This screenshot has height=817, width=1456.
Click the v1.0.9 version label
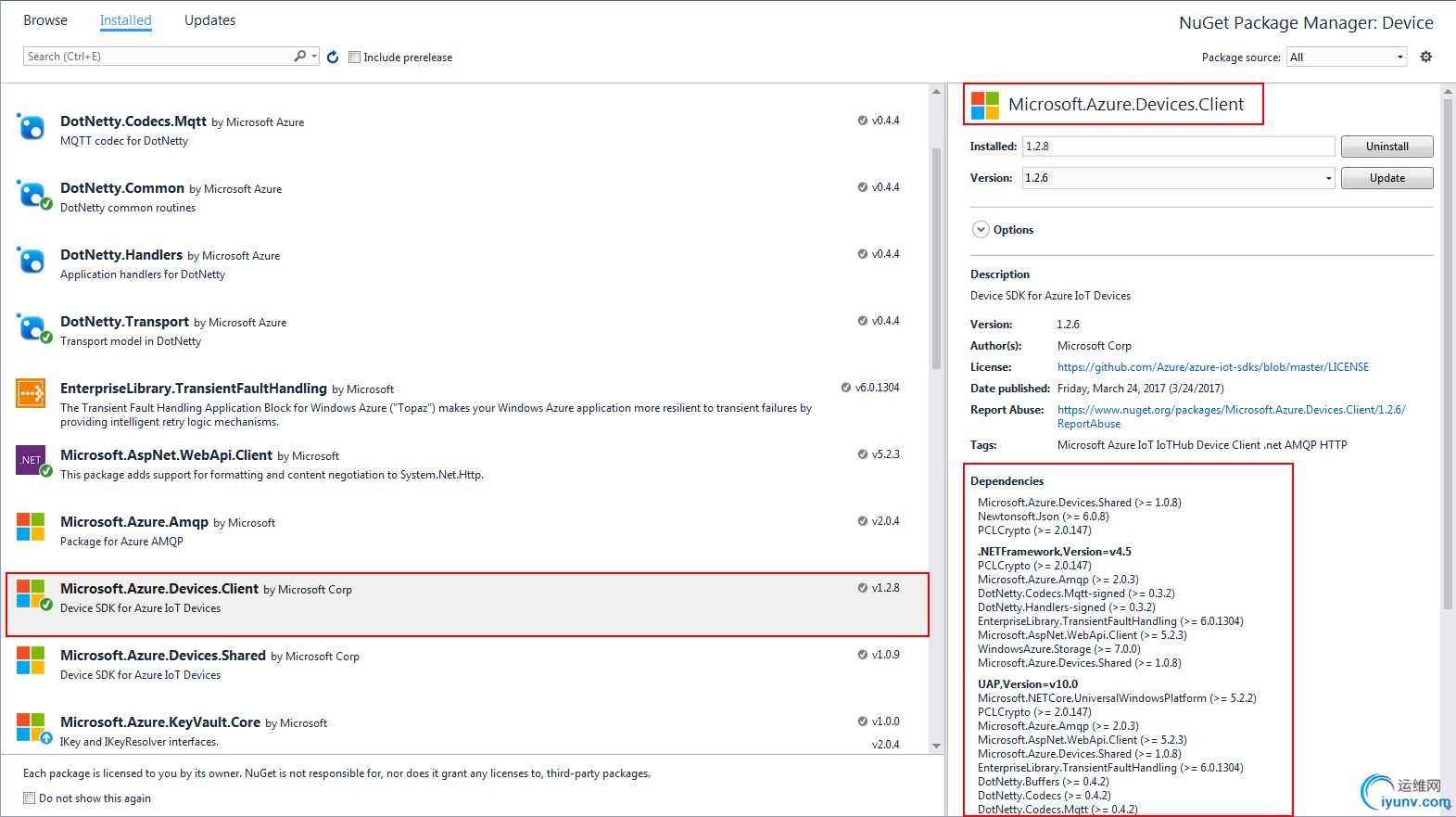click(x=885, y=655)
